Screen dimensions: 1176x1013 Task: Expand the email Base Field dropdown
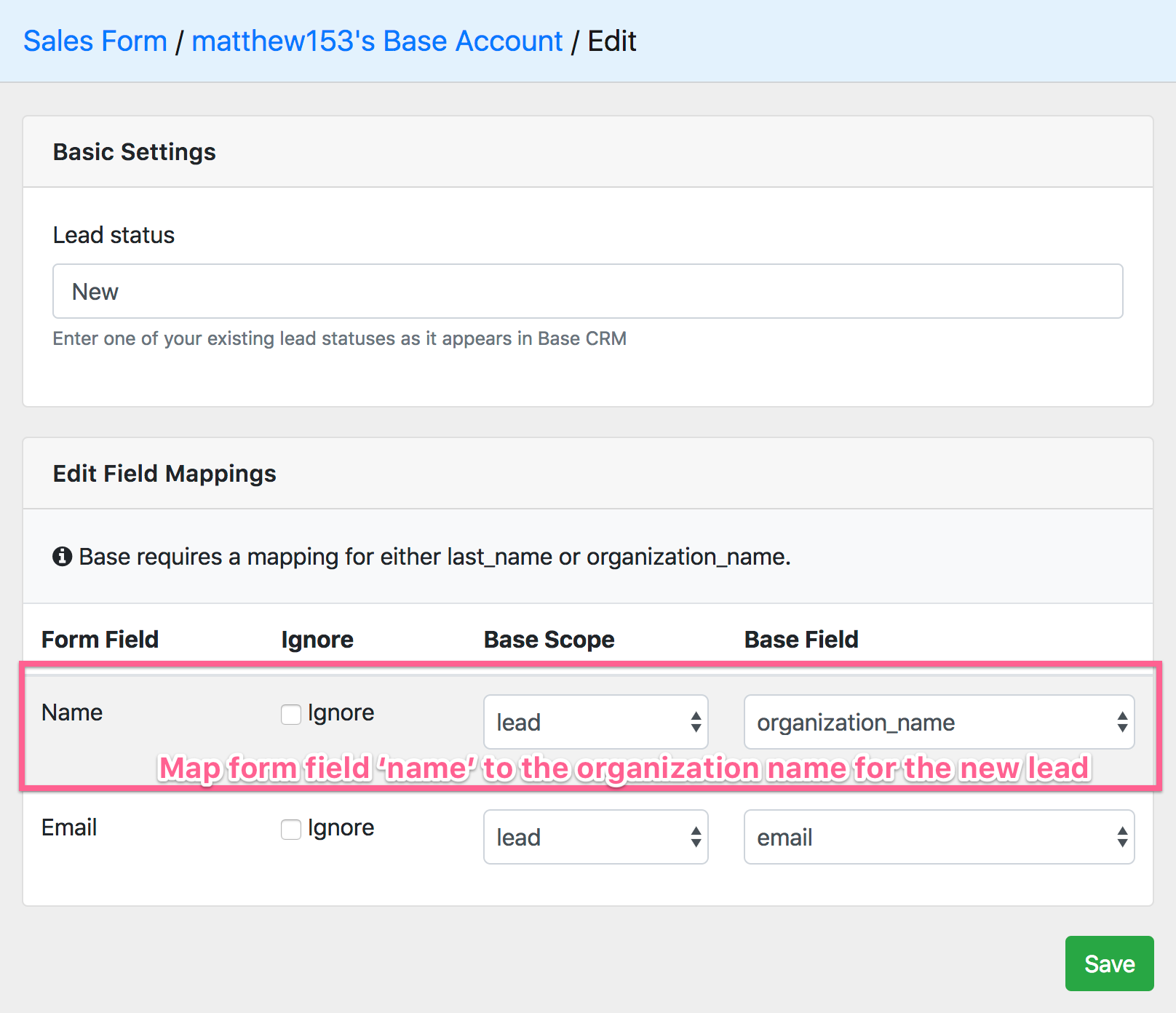coord(939,837)
